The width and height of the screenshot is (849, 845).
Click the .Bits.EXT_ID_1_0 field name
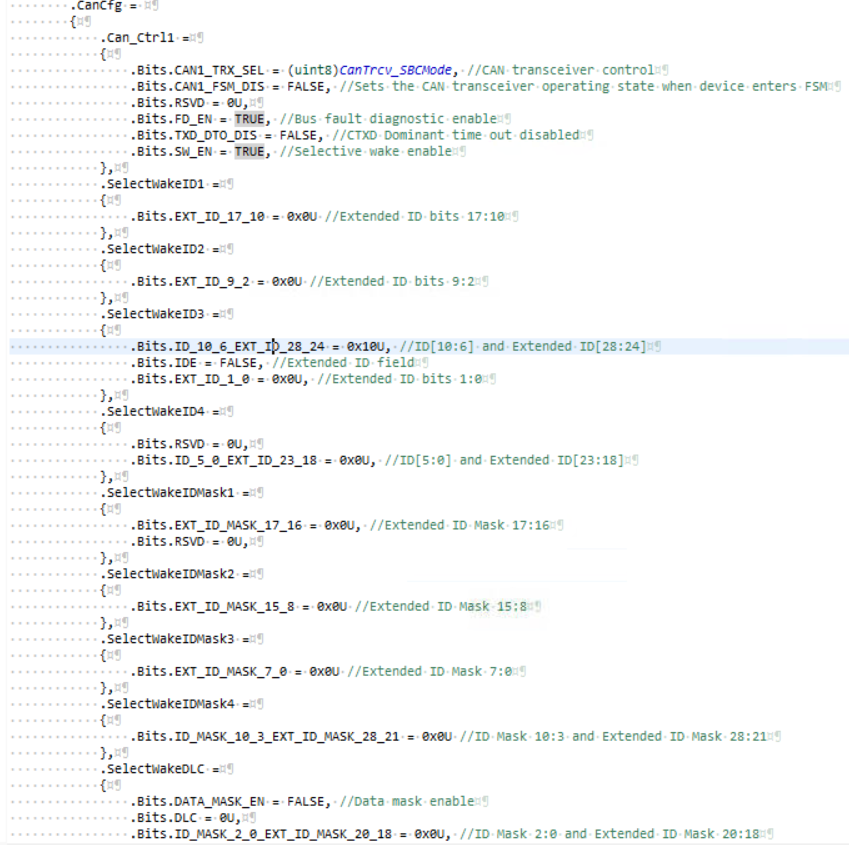click(190, 379)
